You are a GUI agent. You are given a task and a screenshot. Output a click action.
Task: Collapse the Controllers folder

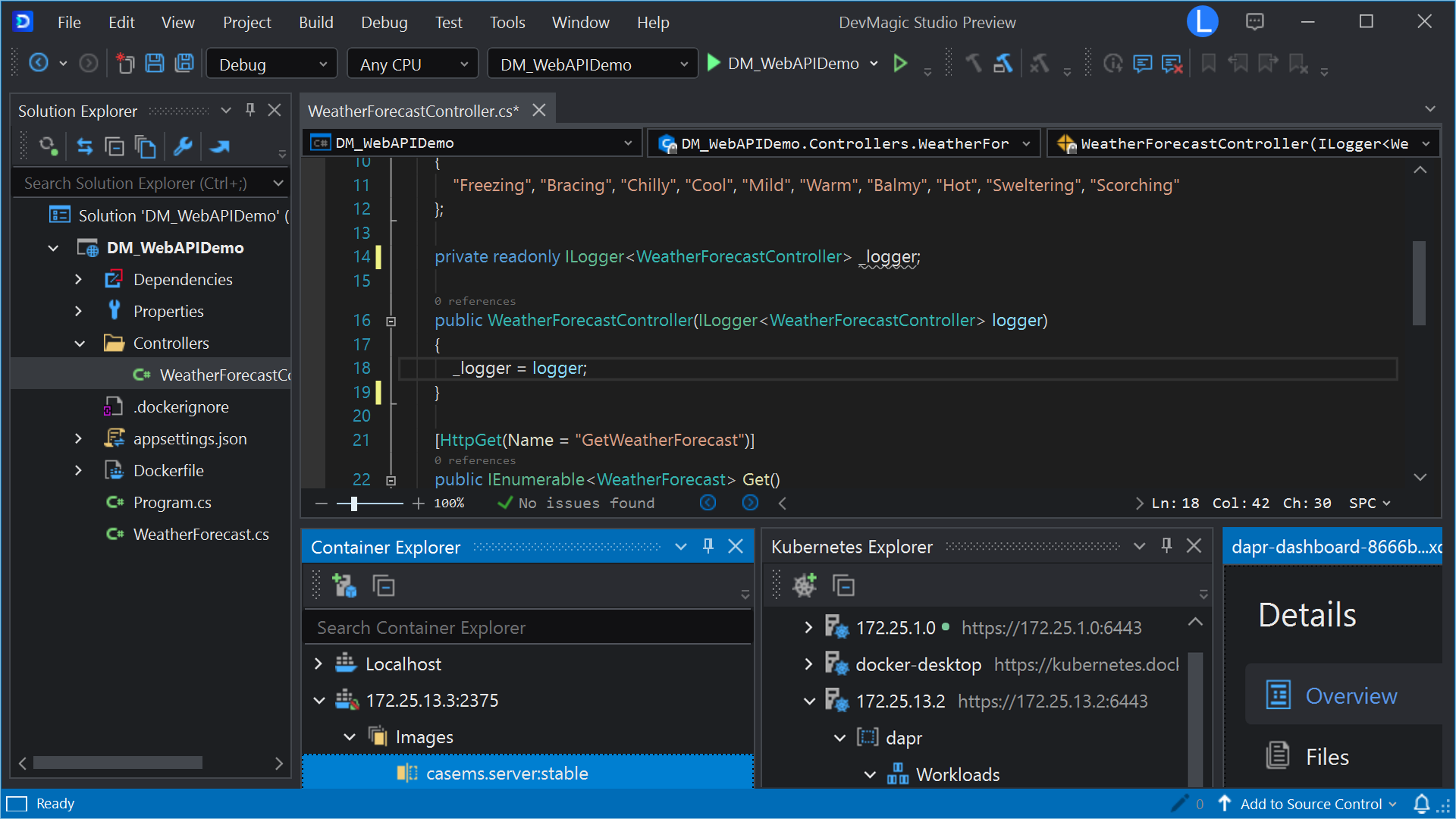pos(80,344)
